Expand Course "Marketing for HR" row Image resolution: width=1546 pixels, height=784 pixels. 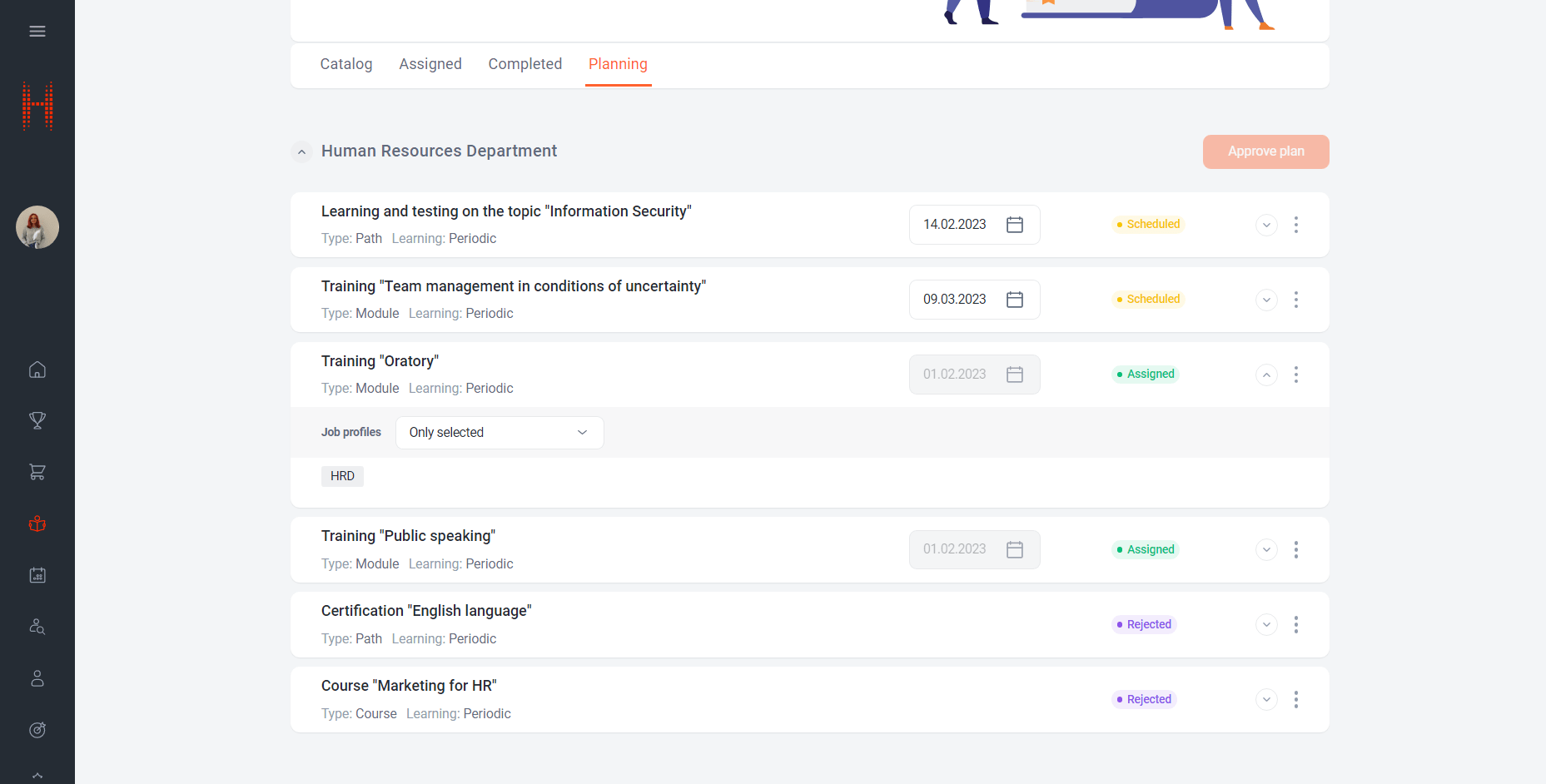[x=1265, y=699]
